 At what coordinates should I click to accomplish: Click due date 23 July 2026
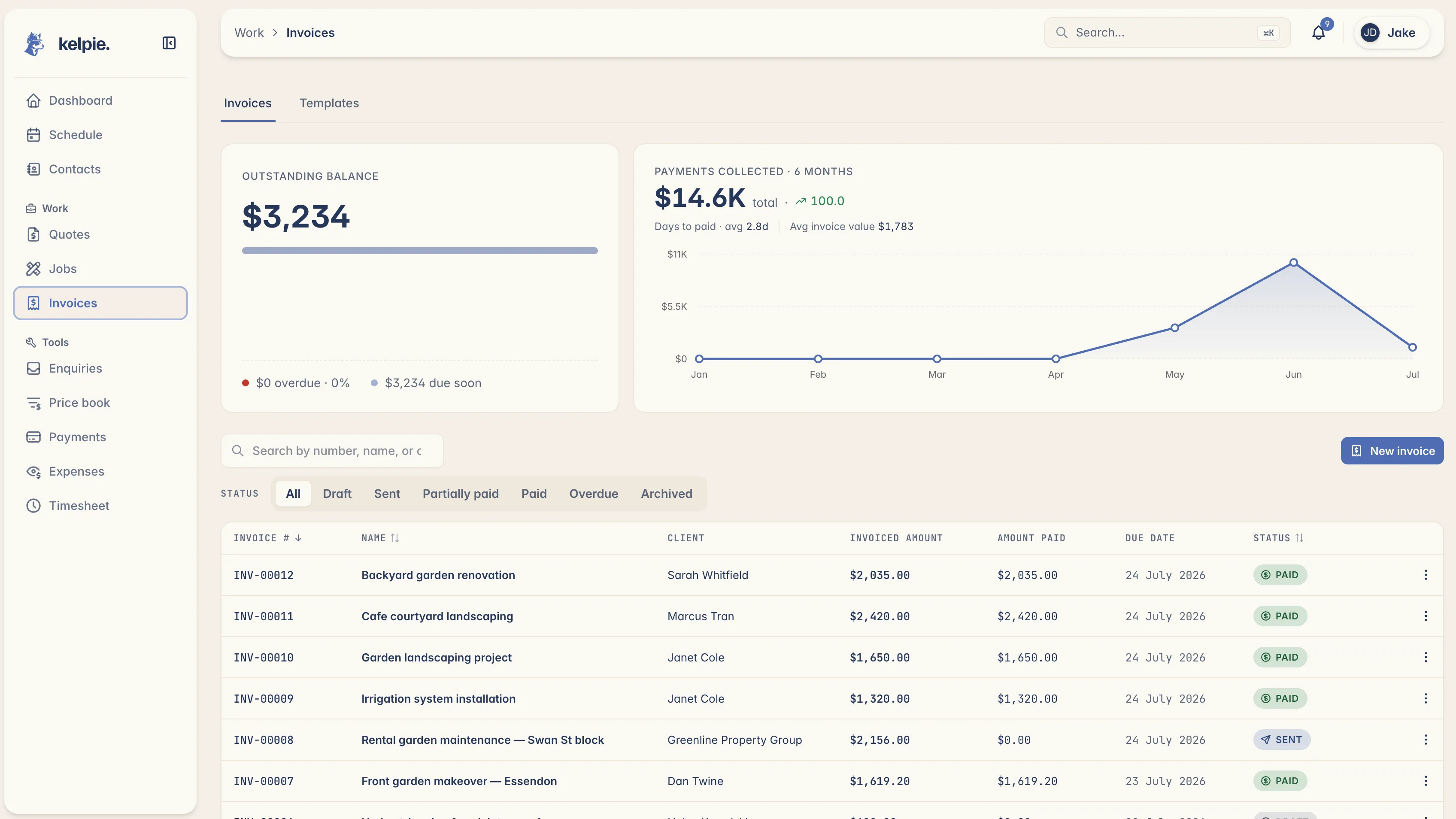(x=1165, y=781)
